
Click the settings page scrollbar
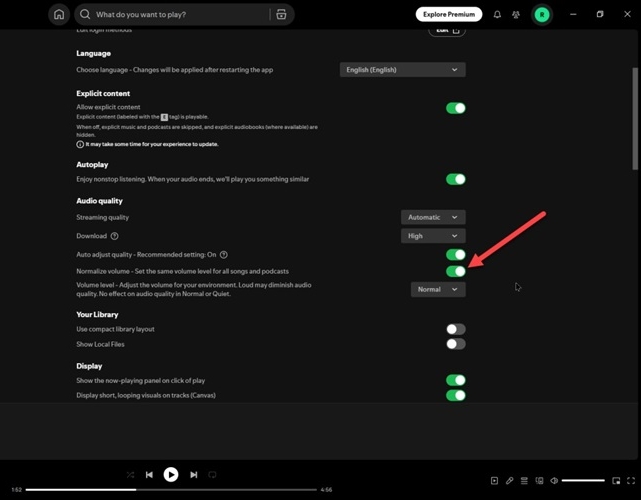pyautogui.click(x=635, y=119)
